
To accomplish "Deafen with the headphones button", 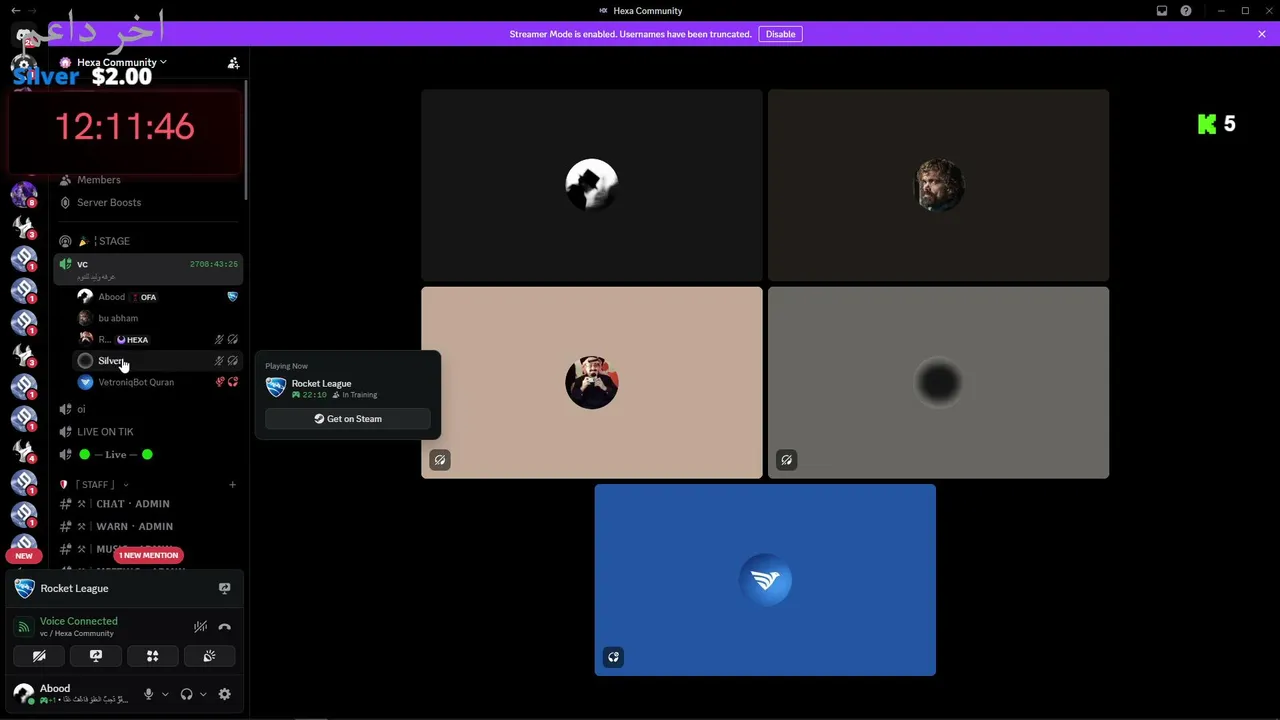I will pos(186,694).
